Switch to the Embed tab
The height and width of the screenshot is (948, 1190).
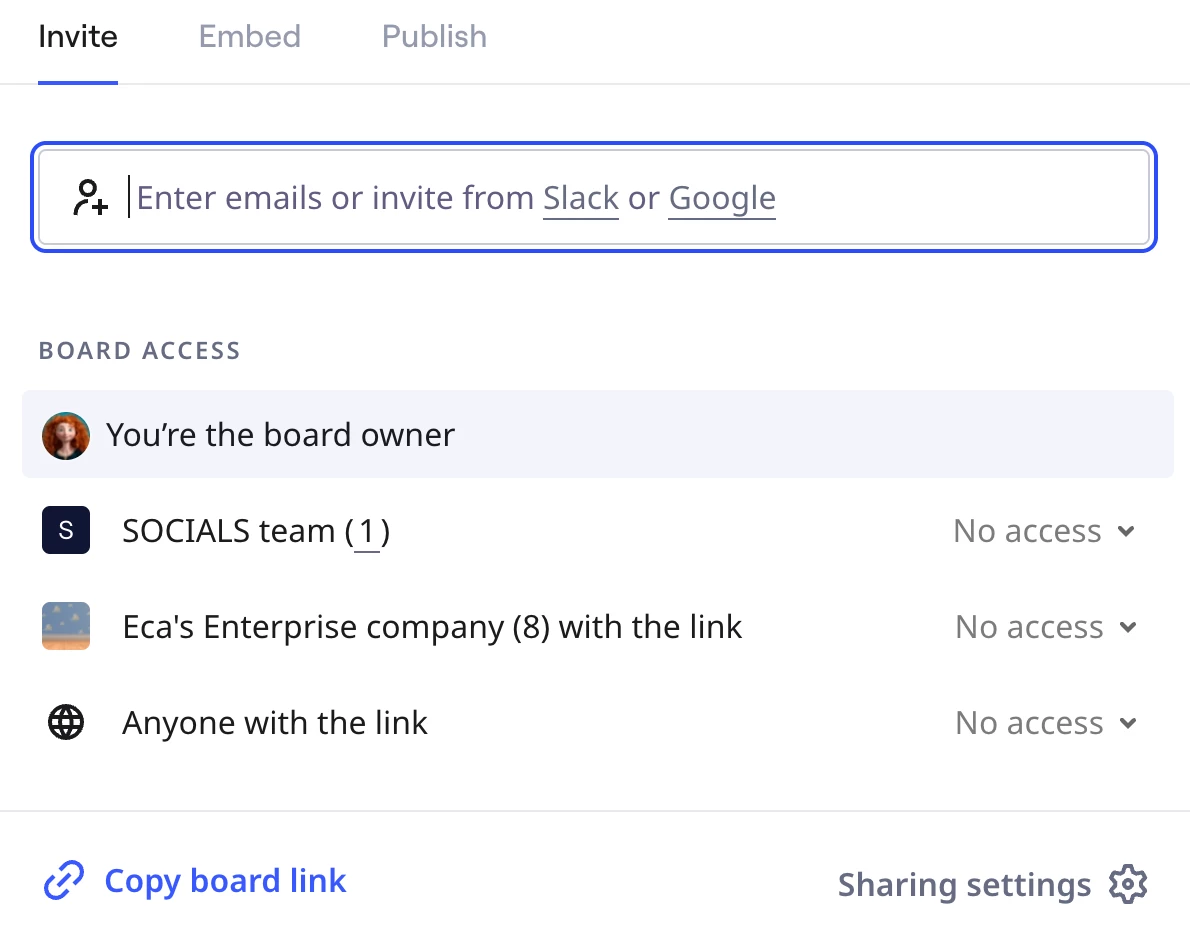[250, 37]
